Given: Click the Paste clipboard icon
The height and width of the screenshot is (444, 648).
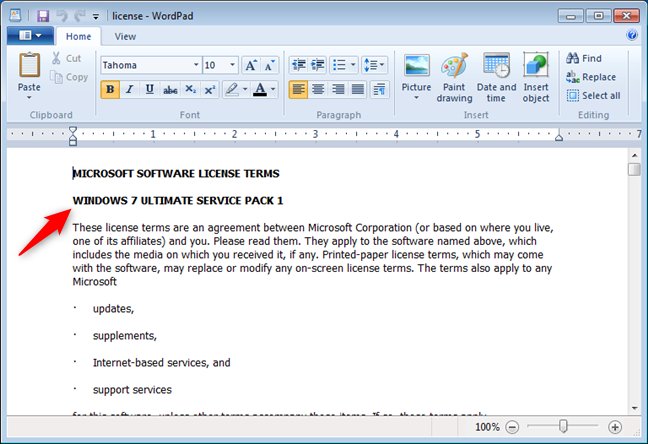Looking at the screenshot, I should point(29,65).
